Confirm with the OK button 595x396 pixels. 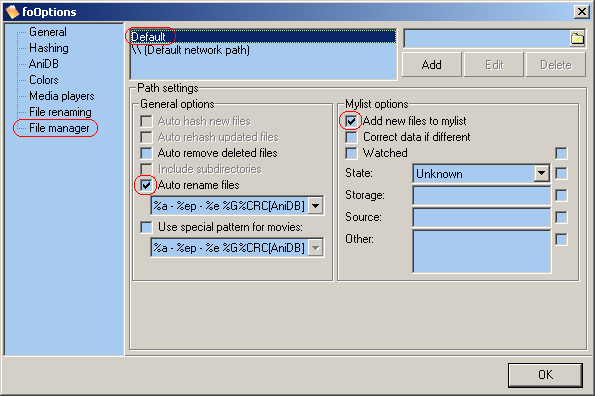coord(545,375)
